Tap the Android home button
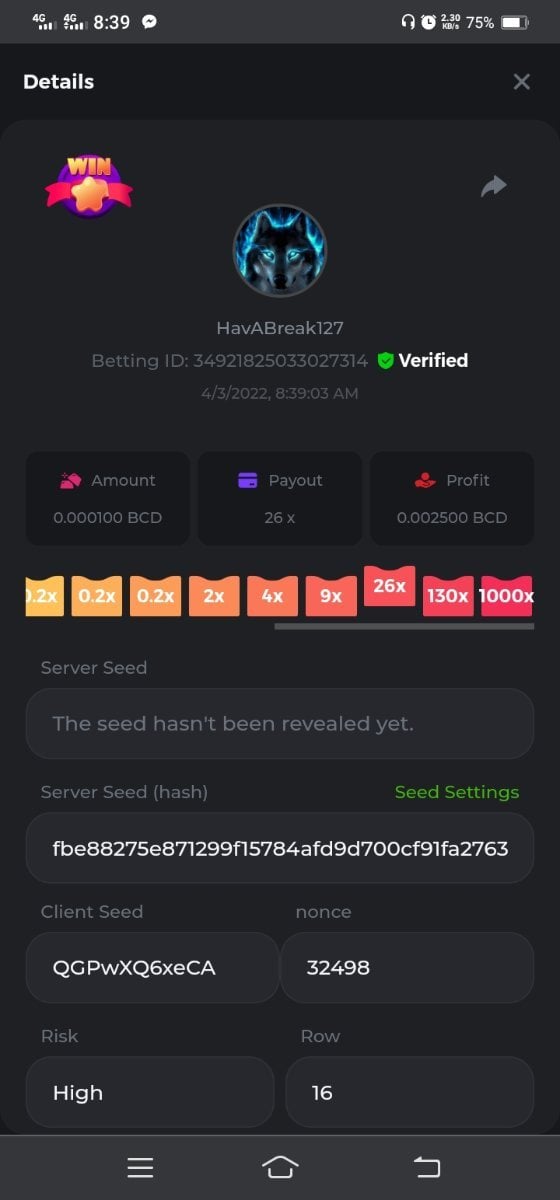This screenshot has height=1200, width=560. (280, 1166)
